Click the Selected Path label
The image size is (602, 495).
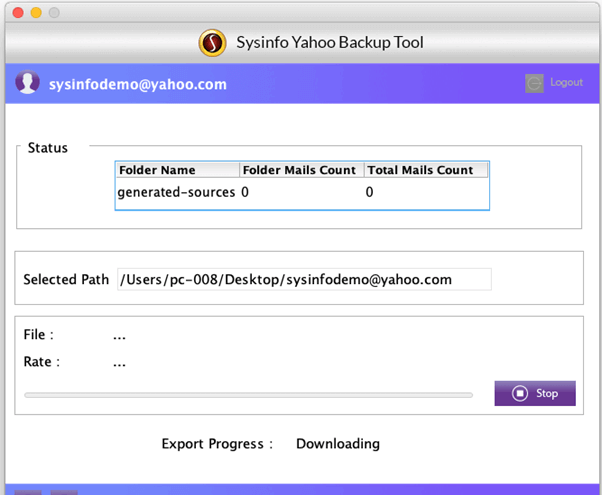pos(66,280)
